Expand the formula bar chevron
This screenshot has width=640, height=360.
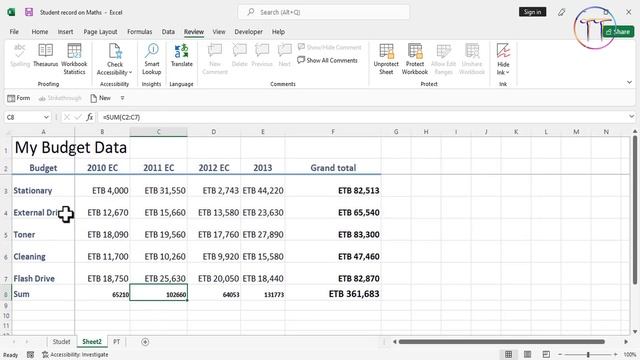631,117
